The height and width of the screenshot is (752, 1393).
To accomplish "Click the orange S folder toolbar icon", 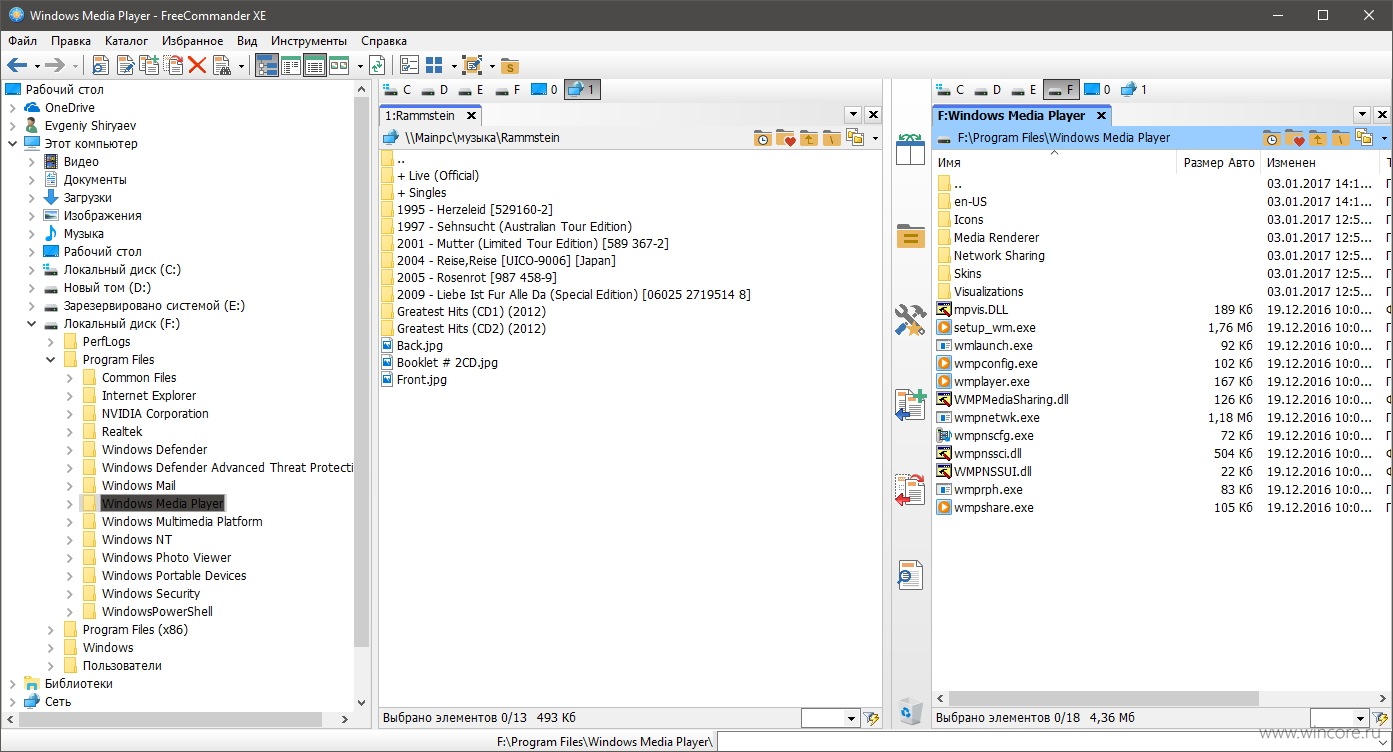I will point(509,66).
